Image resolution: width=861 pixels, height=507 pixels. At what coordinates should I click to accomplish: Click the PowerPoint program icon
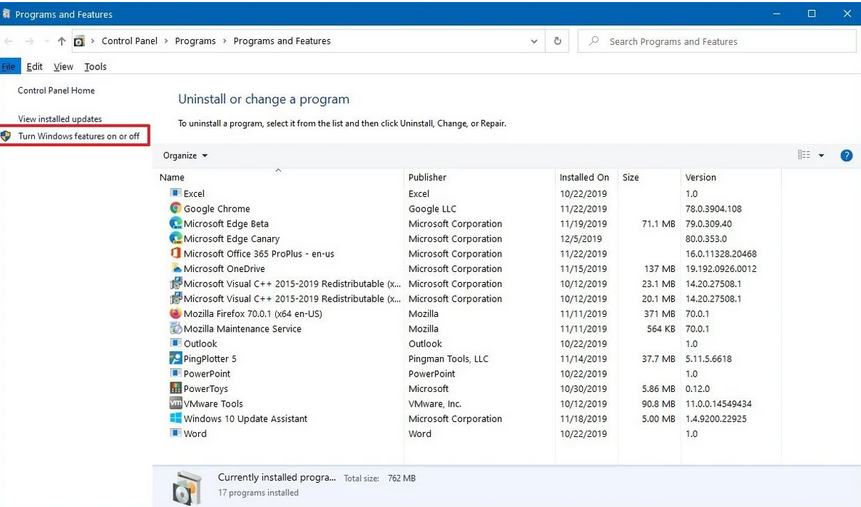(x=175, y=373)
